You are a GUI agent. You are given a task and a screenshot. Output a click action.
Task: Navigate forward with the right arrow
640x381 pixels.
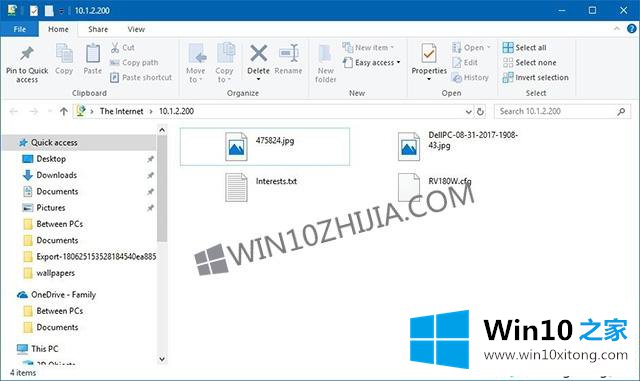coord(34,111)
